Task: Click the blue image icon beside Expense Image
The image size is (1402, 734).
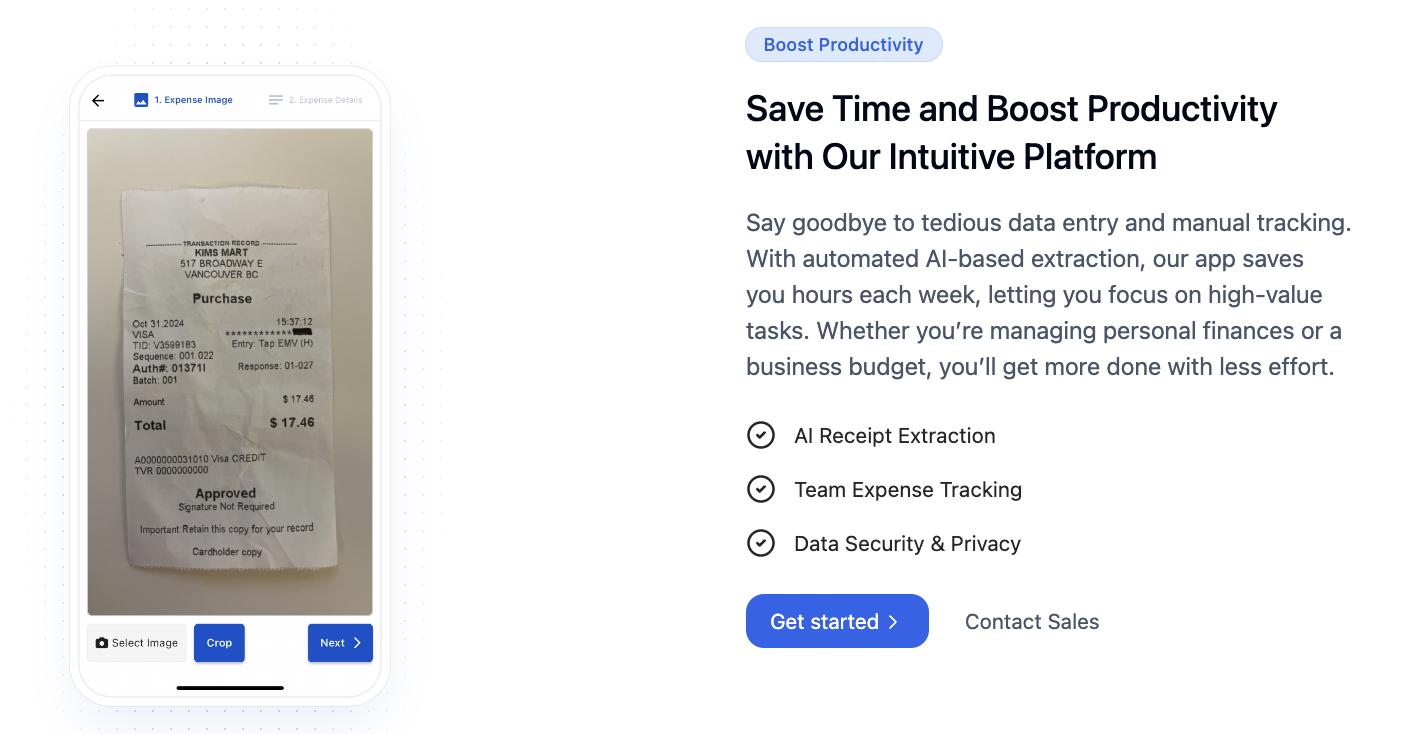Action: (x=141, y=100)
